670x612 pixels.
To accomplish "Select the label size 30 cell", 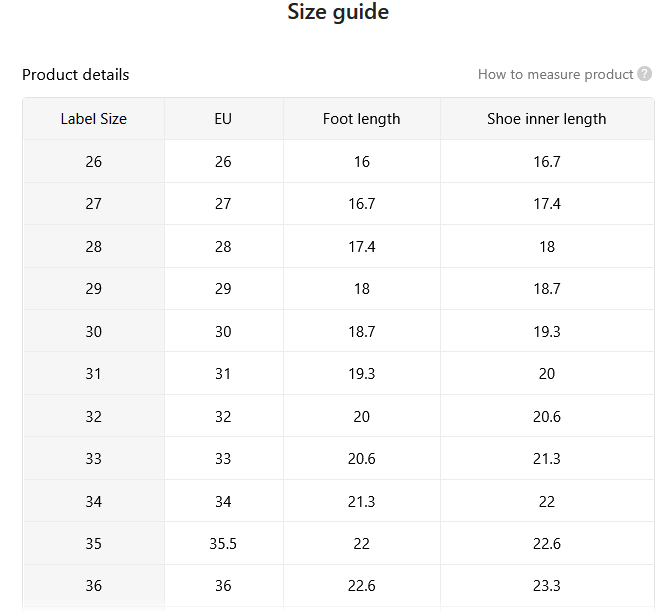I will click(x=94, y=331).
